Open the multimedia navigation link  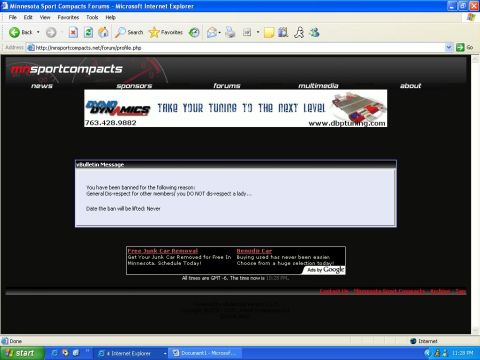tap(318, 86)
